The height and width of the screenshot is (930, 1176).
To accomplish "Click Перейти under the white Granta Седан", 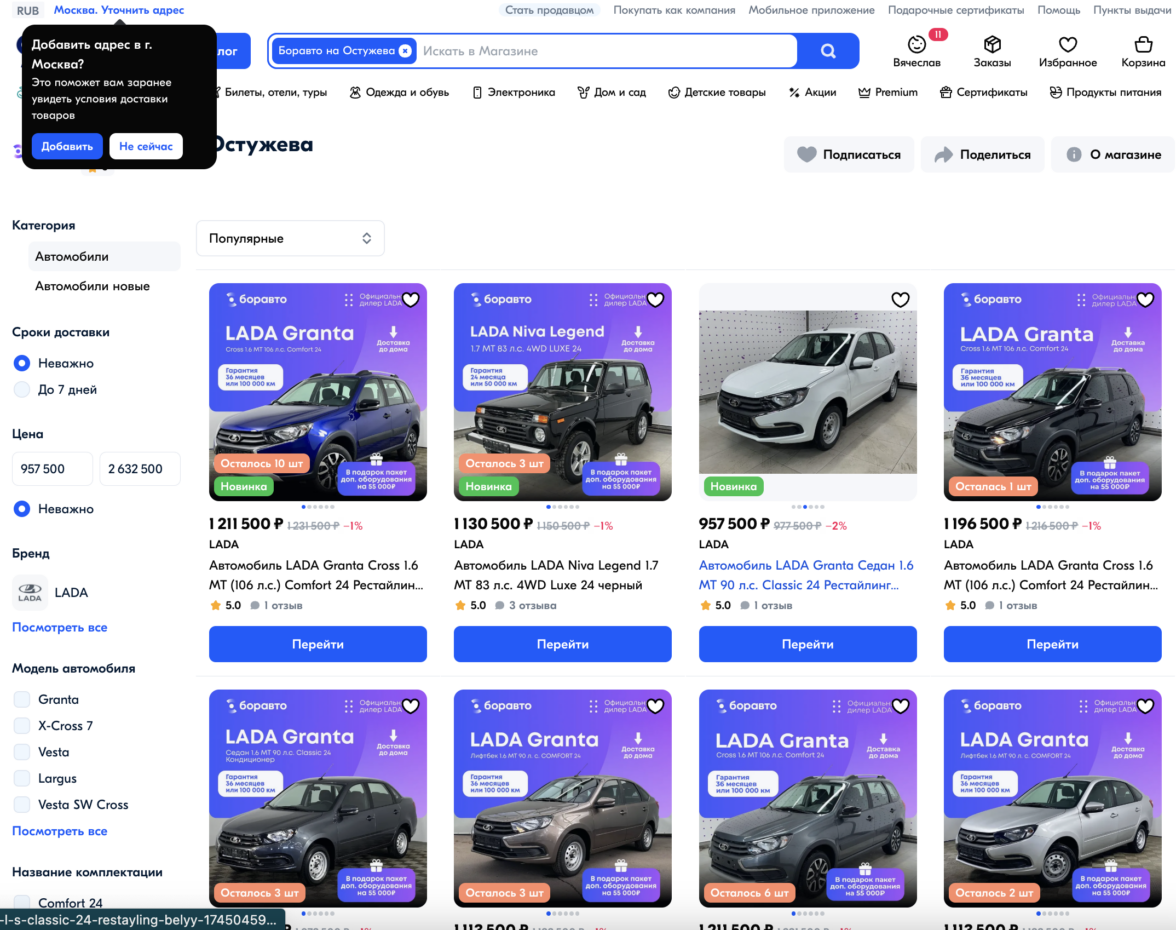I will [x=808, y=644].
